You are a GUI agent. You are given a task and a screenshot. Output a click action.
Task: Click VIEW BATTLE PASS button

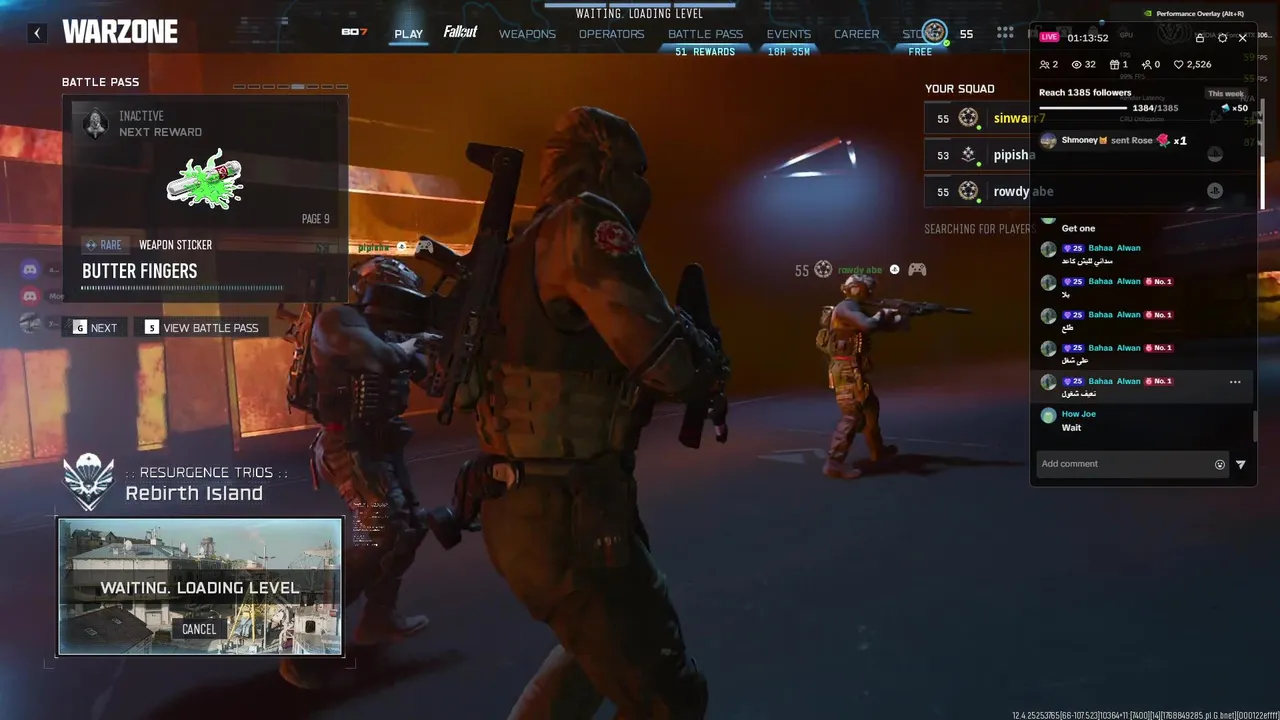(x=201, y=327)
